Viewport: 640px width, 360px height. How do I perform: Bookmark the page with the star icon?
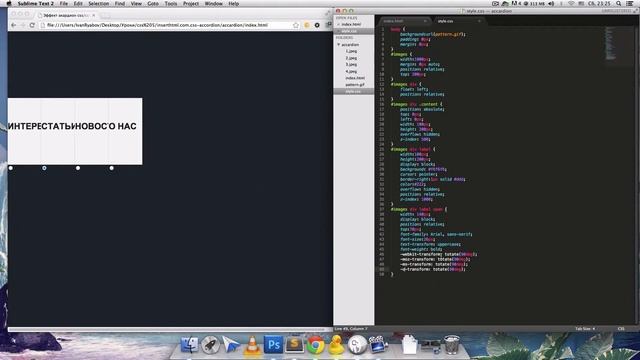coord(296,25)
